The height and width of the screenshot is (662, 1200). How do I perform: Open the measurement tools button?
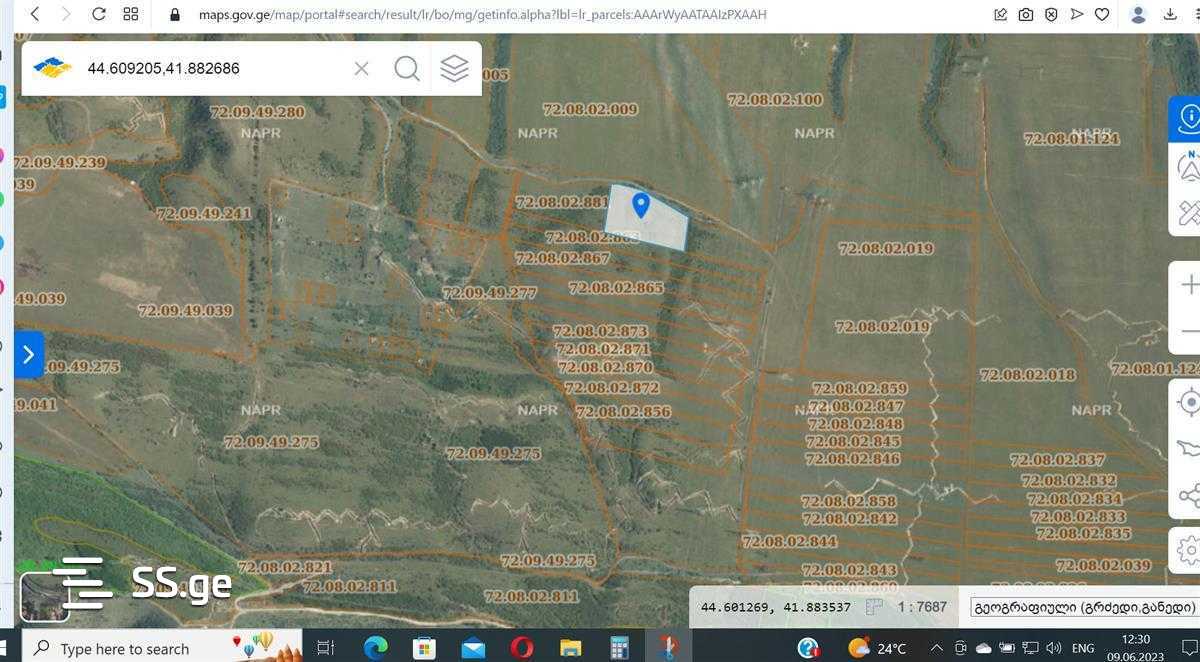1188,213
